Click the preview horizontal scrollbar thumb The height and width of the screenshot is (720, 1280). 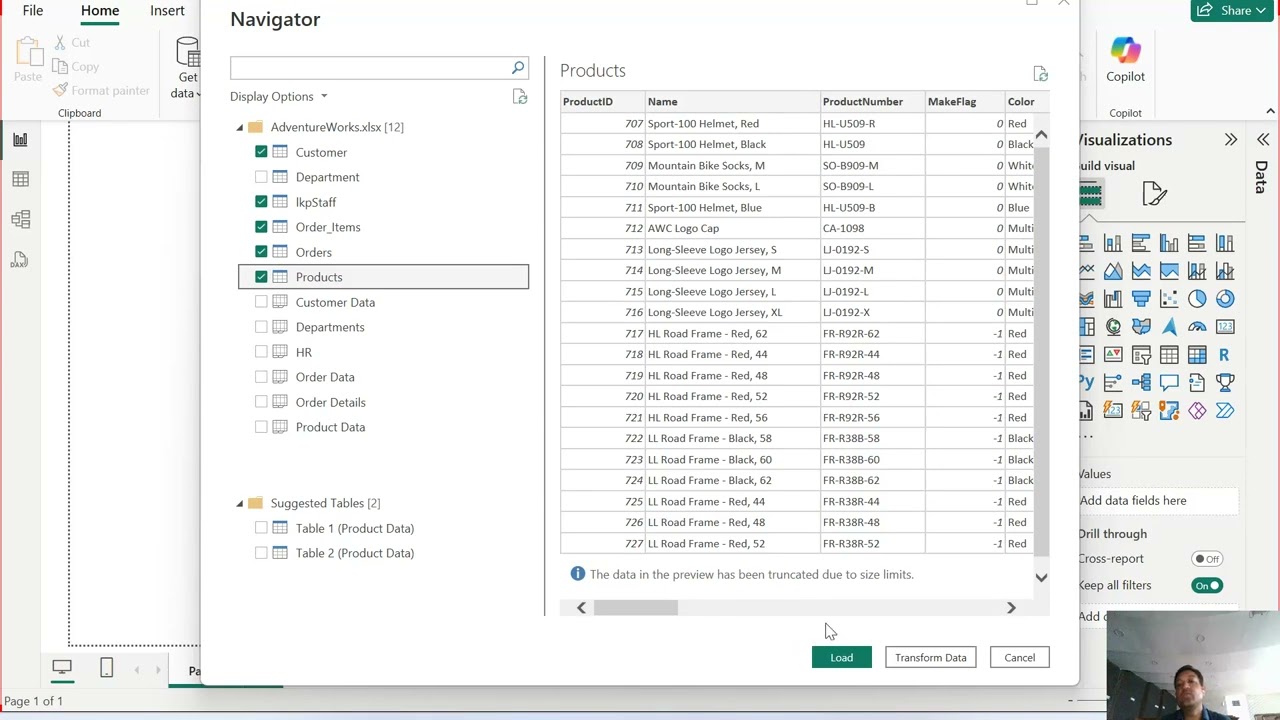pos(636,608)
